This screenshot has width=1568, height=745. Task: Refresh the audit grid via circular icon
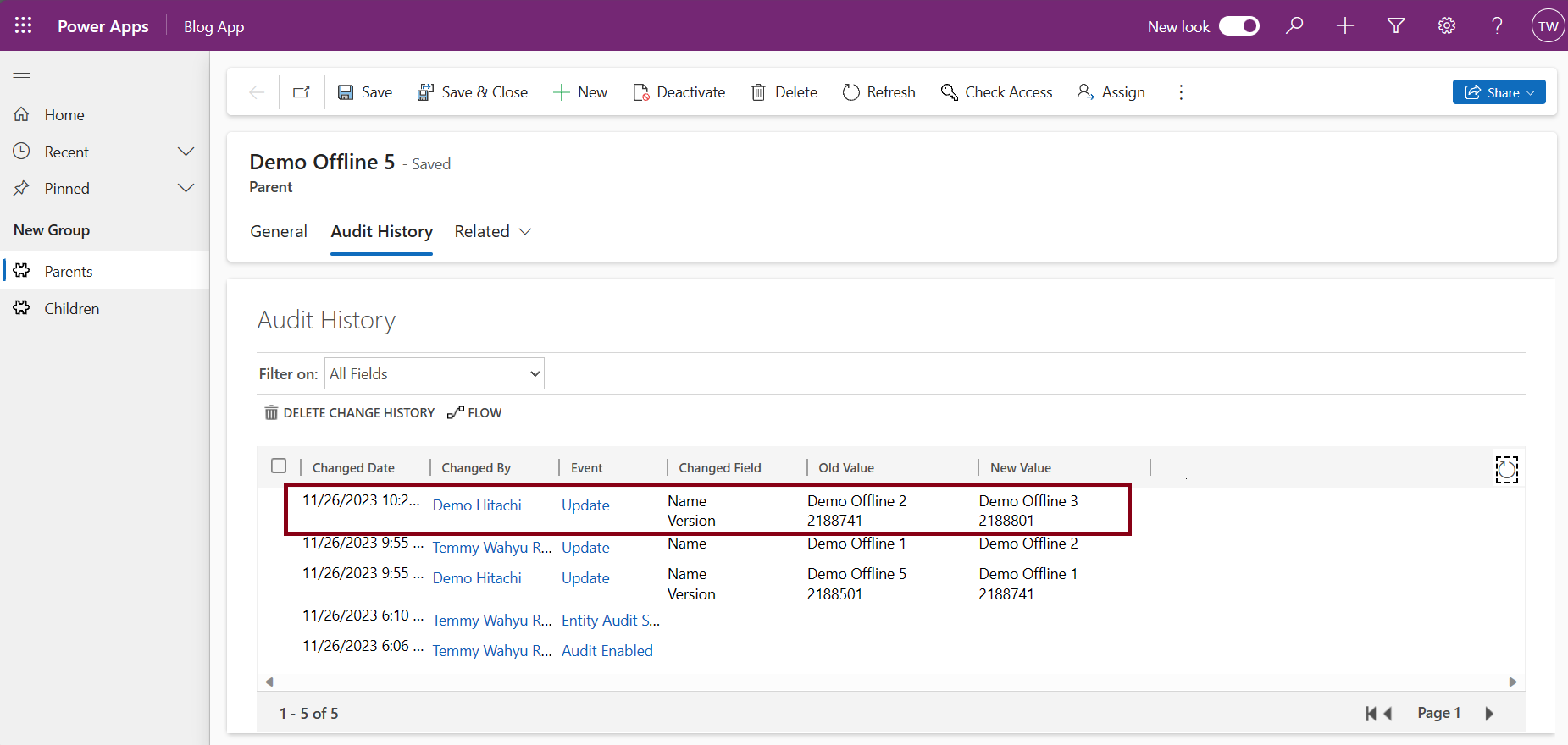tap(1507, 469)
